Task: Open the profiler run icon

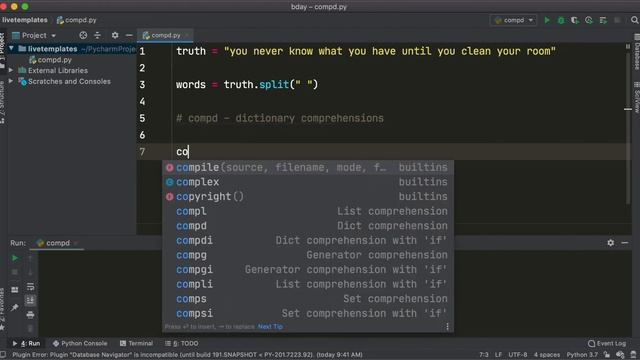Action: [589, 20]
